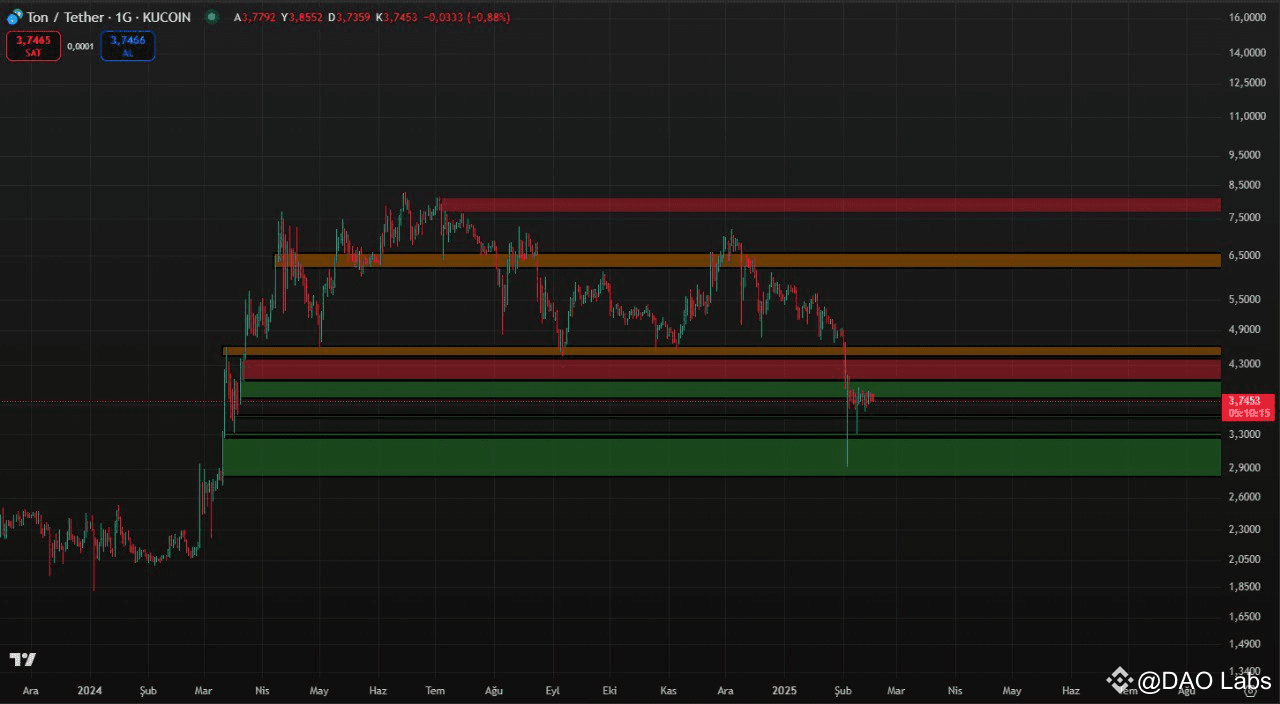1280x704 pixels.
Task: Click the opening value A3,7792
Action: [254, 17]
